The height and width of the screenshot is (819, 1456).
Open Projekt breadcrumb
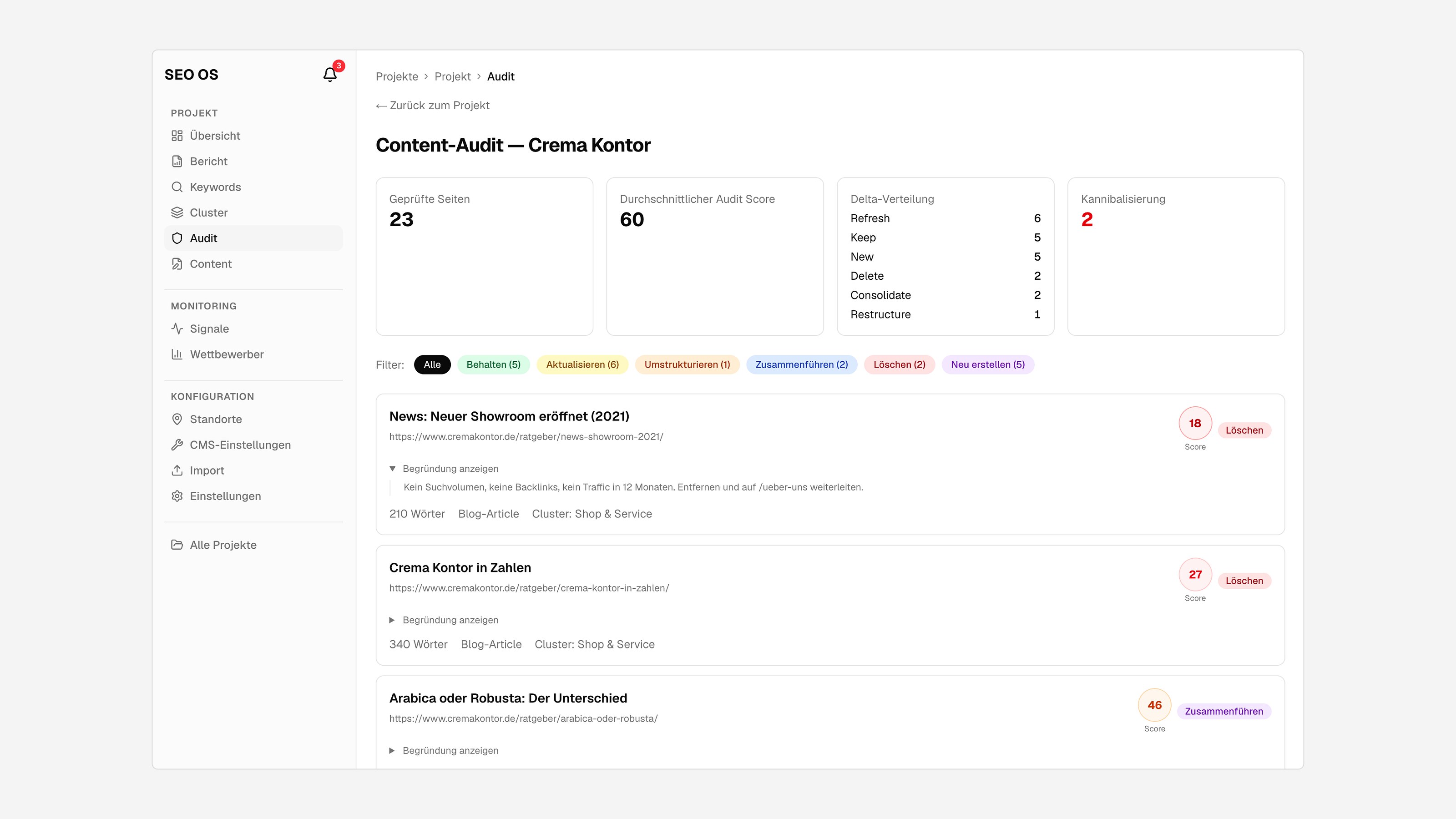[452, 77]
